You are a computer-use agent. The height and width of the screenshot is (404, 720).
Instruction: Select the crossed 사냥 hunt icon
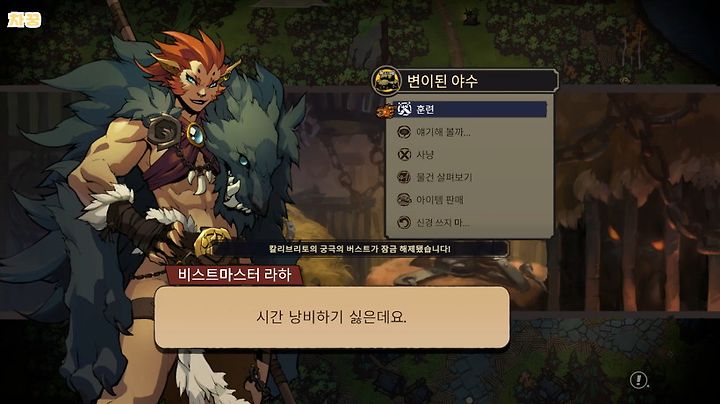coord(404,155)
